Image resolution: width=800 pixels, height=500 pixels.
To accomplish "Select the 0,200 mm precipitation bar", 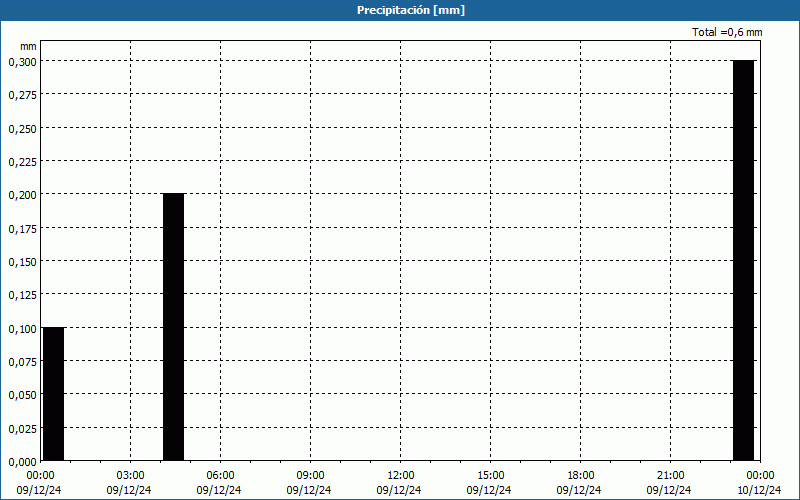I will [x=173, y=327].
